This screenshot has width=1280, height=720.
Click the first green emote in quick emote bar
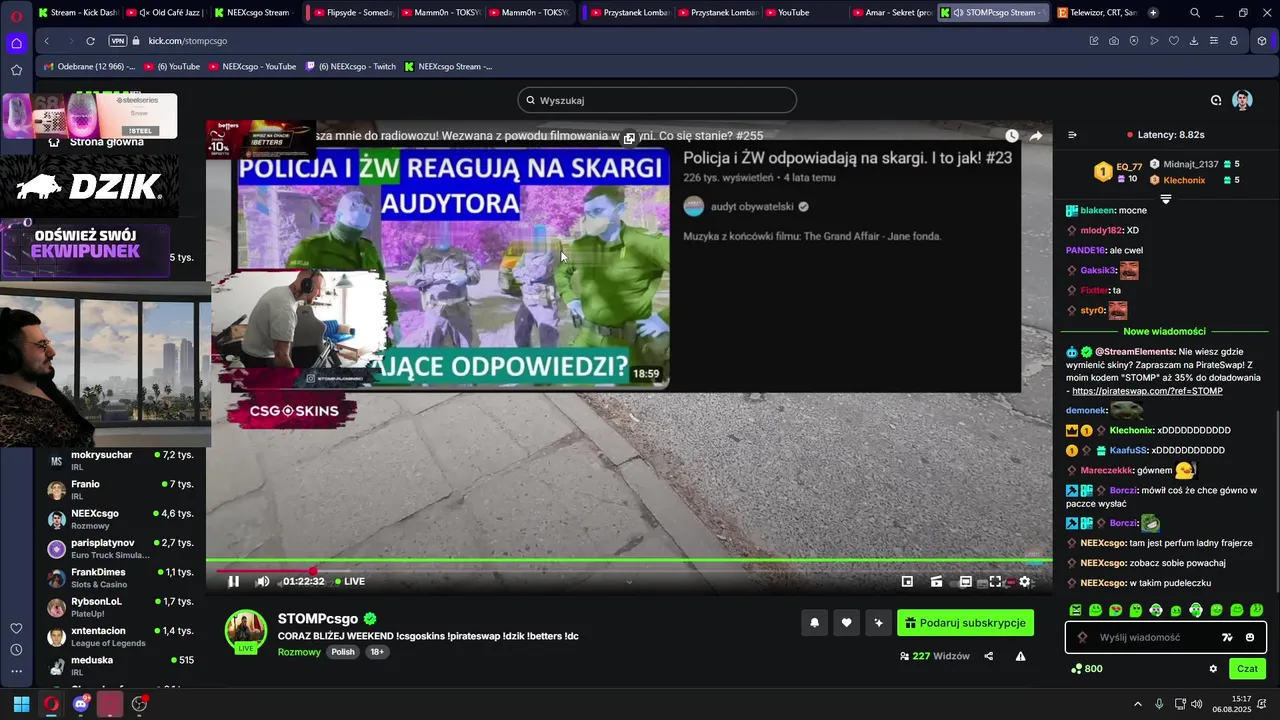(1075, 610)
